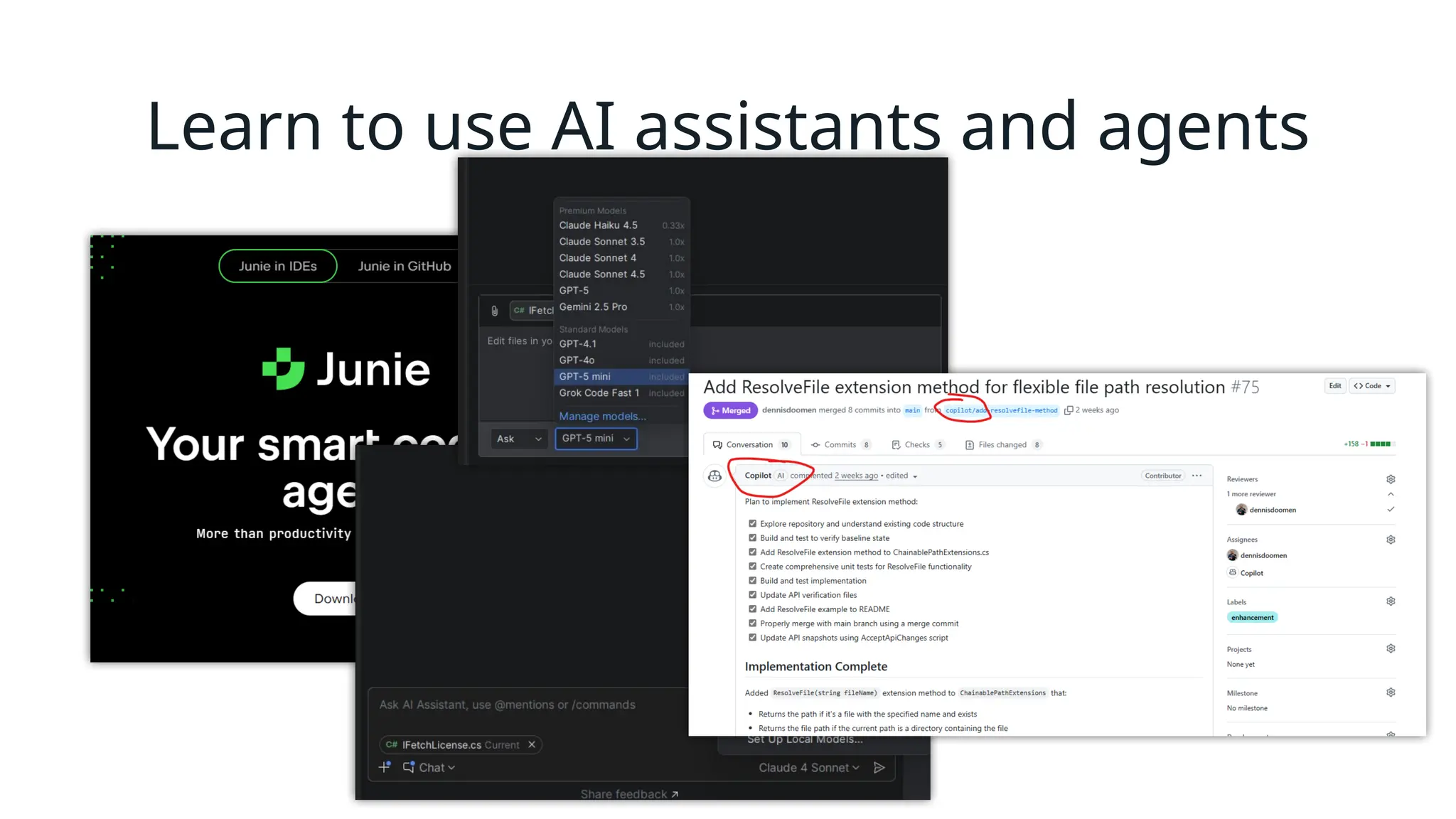The width and height of the screenshot is (1456, 819).
Task: Toggle 'Create comprehensive unit tests' checkbox
Action: pos(752,566)
